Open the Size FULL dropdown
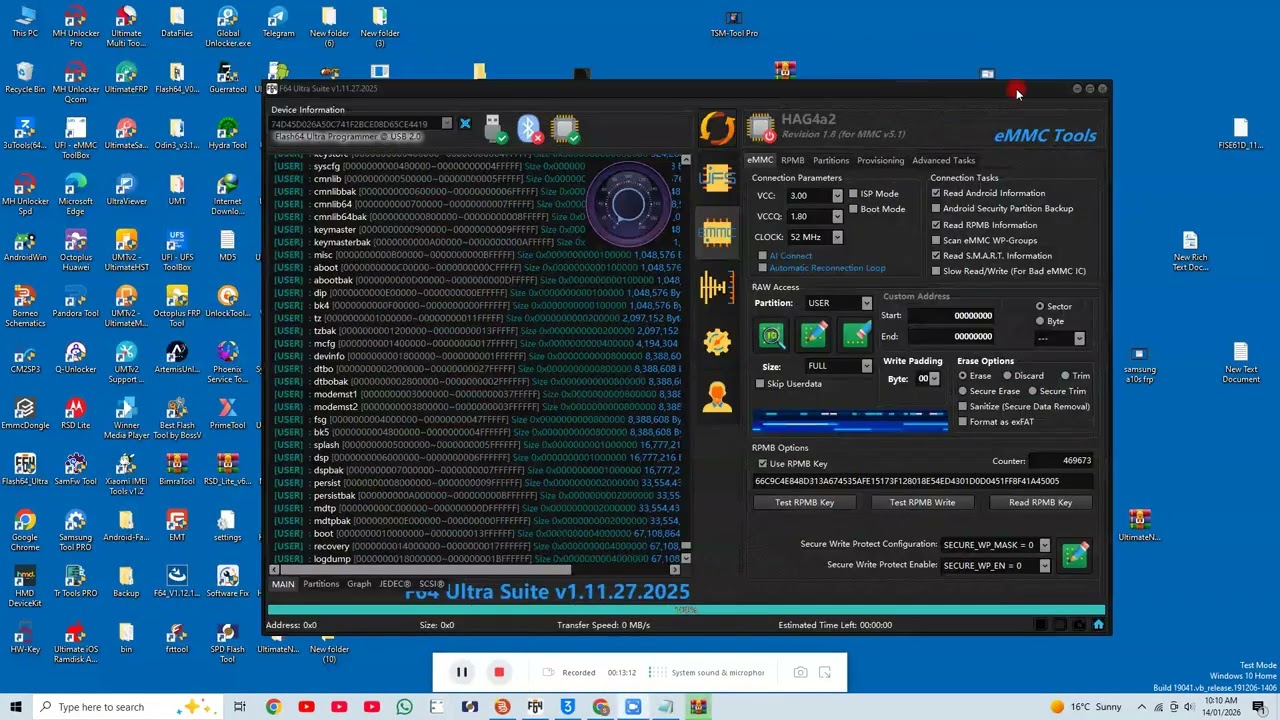The height and width of the screenshot is (720, 1280). [x=866, y=366]
